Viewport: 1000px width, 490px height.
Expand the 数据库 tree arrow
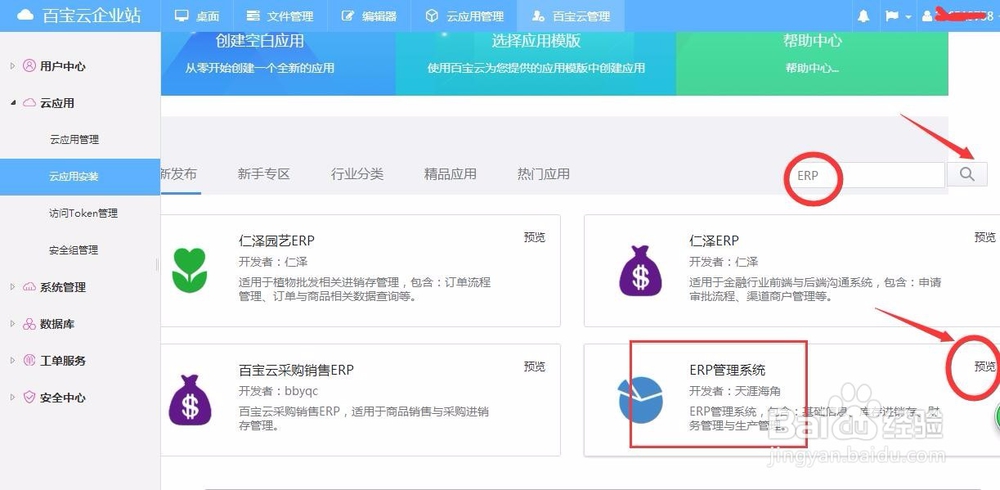[12, 324]
